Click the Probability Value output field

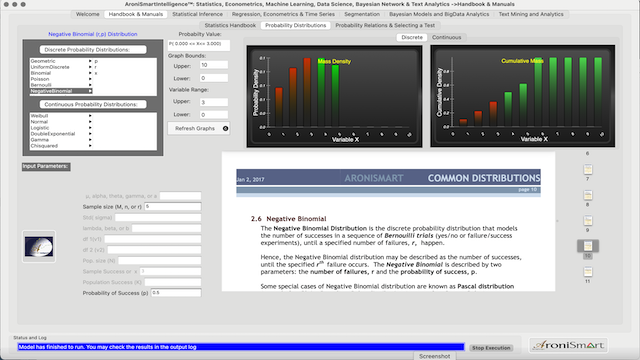[x=199, y=45]
